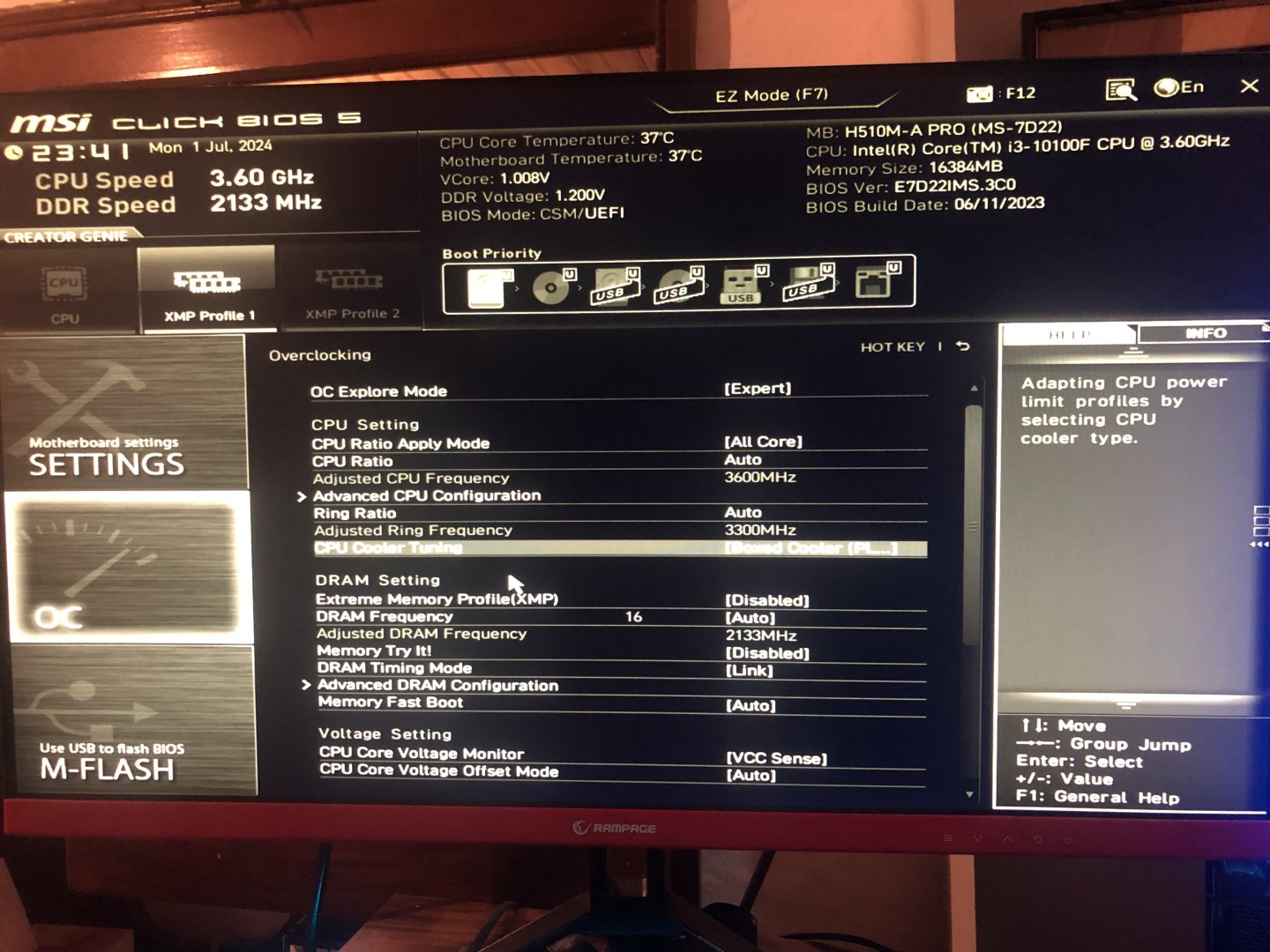
Task: Click the MSI Click BIOS 5 logo
Action: (185, 122)
